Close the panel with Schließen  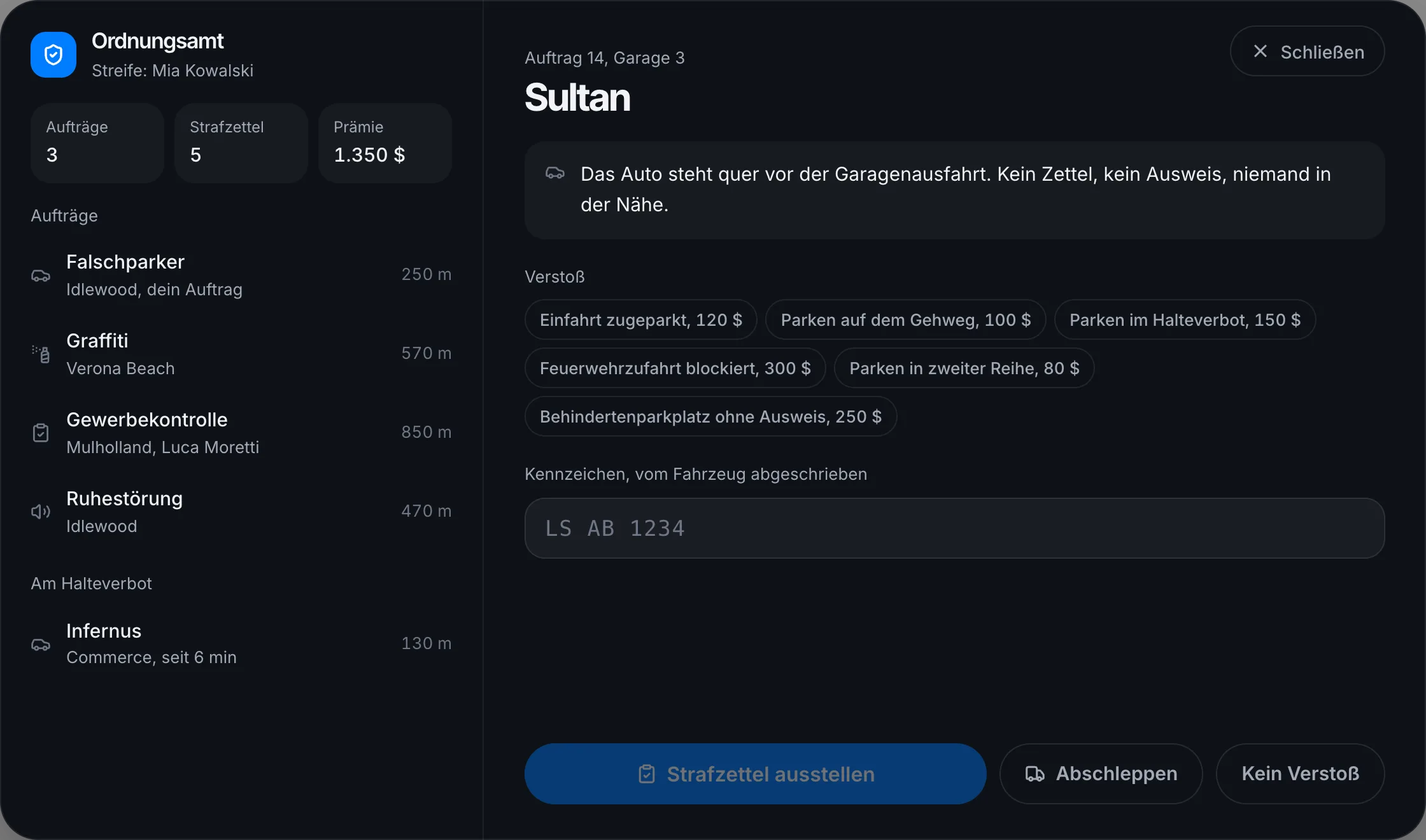point(1307,51)
